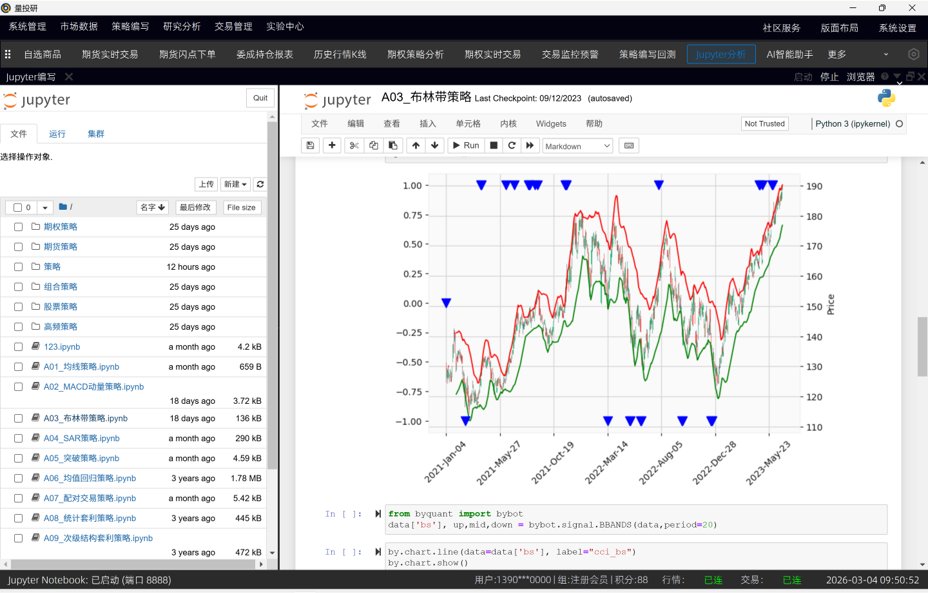The height and width of the screenshot is (593, 928).
Task: Move the cell up with arrow icon
Action: point(416,146)
